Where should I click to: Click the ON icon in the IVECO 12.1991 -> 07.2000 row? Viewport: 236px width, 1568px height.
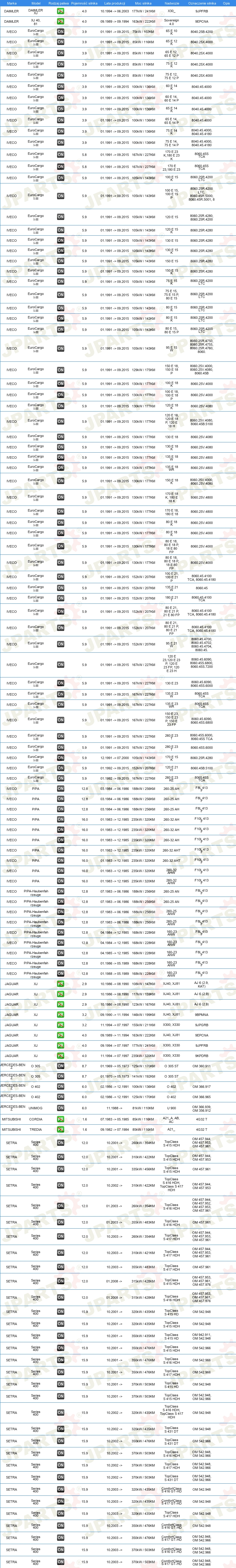(x=60, y=758)
